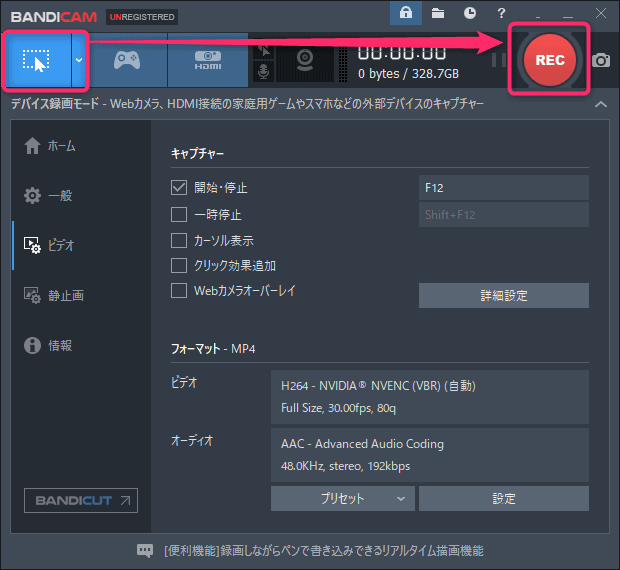Check the クリック効果追加 option
Image resolution: width=620 pixels, height=570 pixels.
(x=179, y=266)
